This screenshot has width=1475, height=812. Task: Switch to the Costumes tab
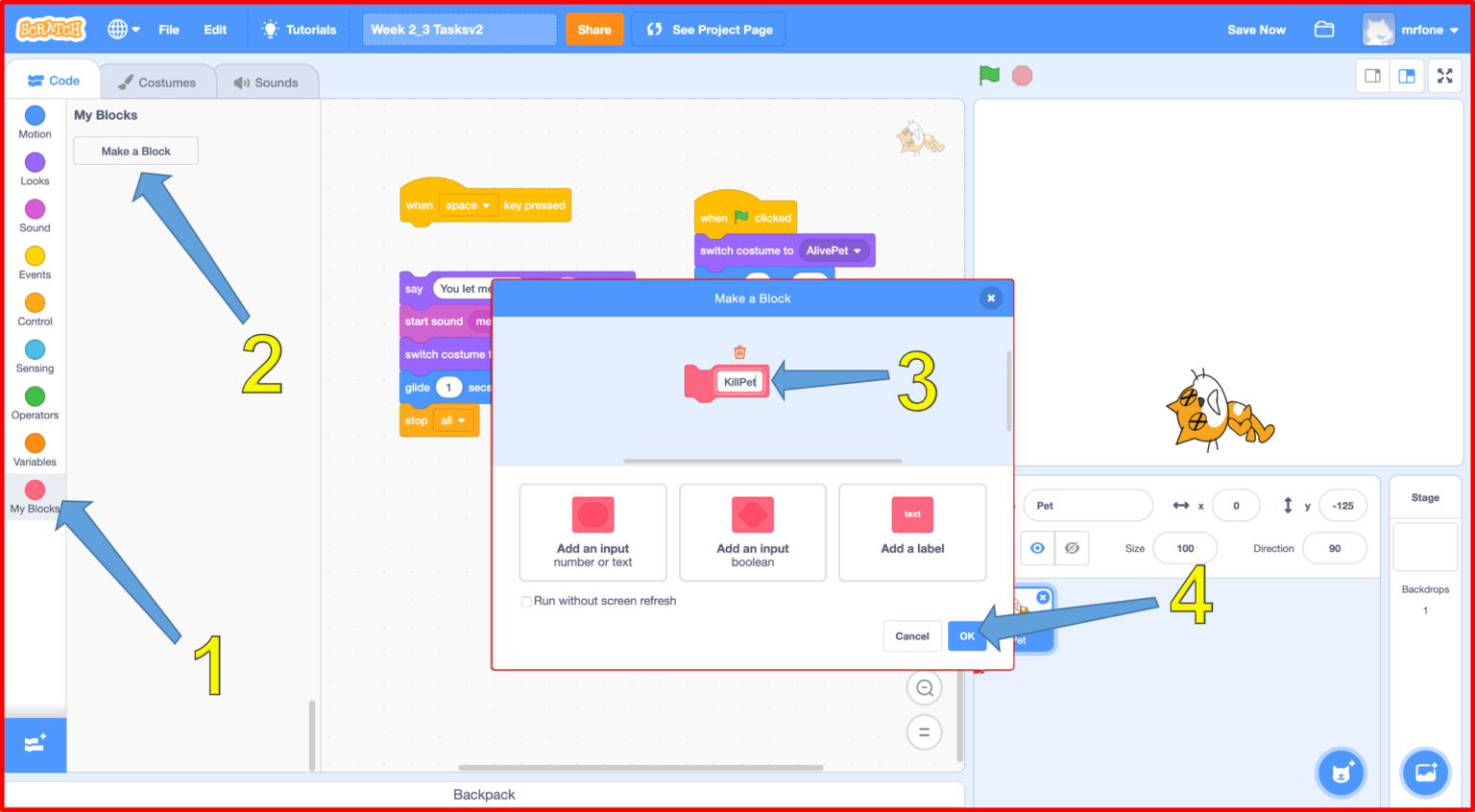pyautogui.click(x=157, y=81)
